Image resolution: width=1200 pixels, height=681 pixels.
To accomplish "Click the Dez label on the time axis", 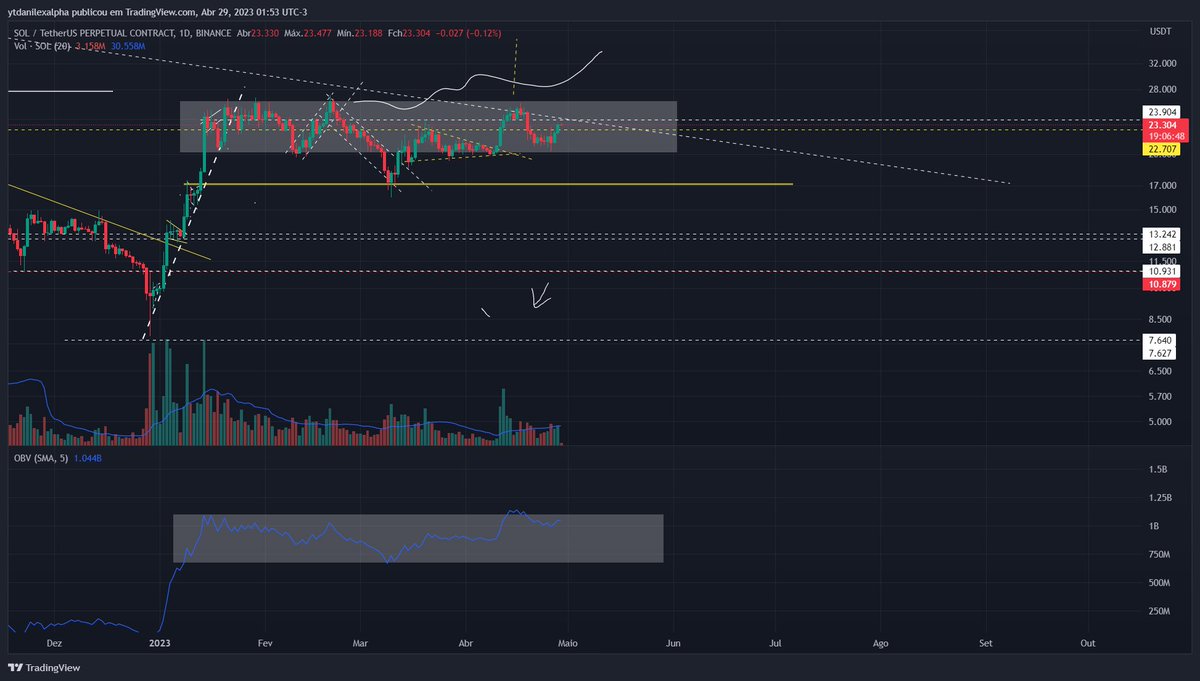I will tap(55, 645).
